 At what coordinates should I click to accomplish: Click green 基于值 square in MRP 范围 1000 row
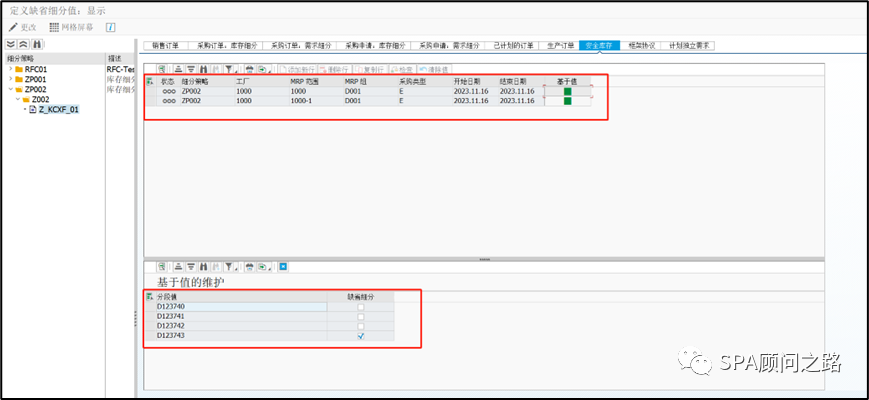coord(567,91)
